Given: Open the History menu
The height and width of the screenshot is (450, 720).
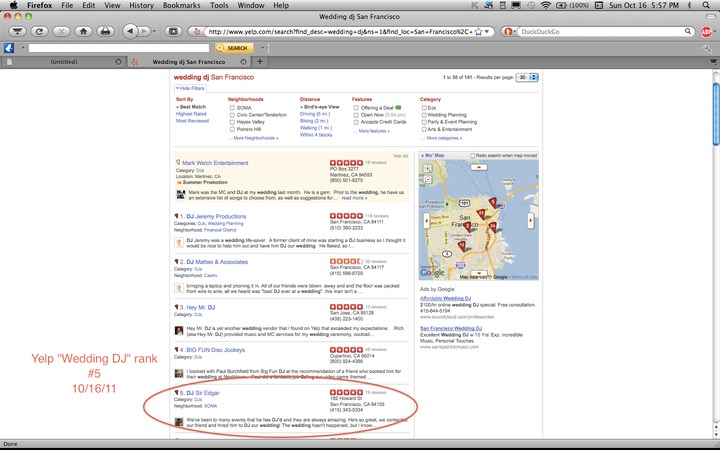Looking at the screenshot, I should click(141, 6).
